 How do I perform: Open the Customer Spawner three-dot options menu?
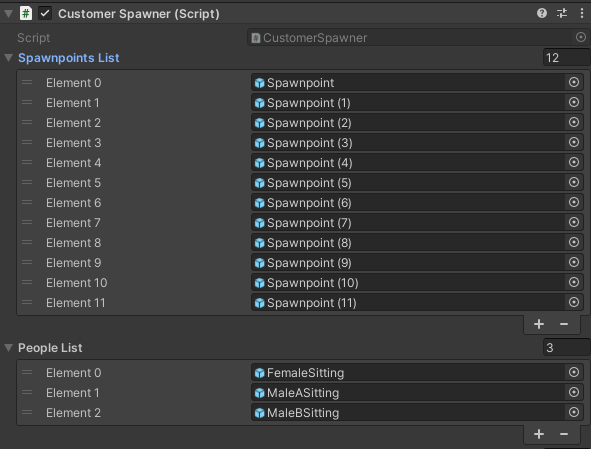tap(582, 14)
